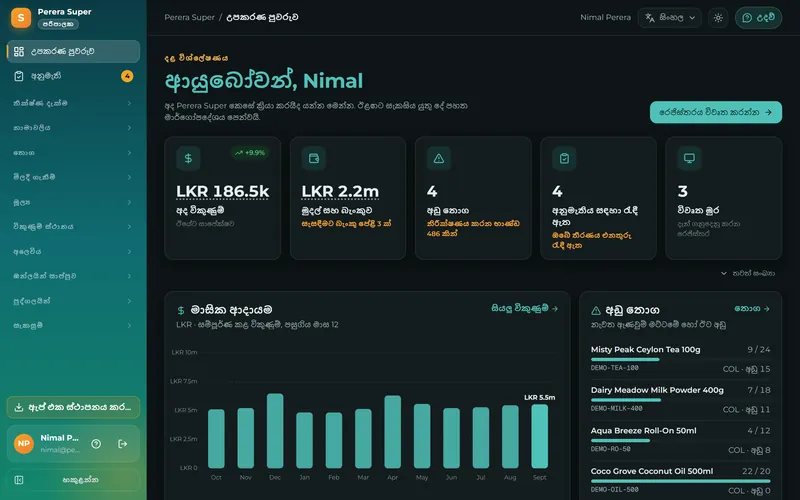Toggle the light/dark theme sun icon
The width and height of the screenshot is (800, 500).
718,18
